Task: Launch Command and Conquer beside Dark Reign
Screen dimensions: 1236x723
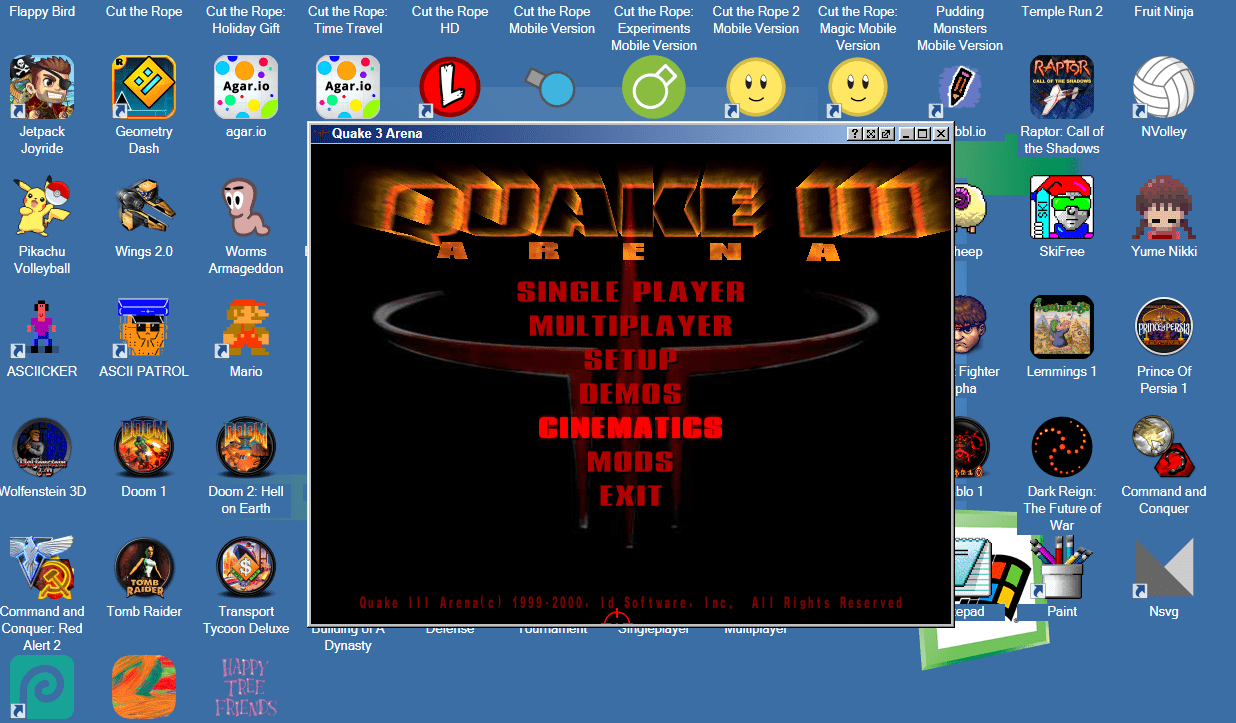Action: click(1164, 447)
